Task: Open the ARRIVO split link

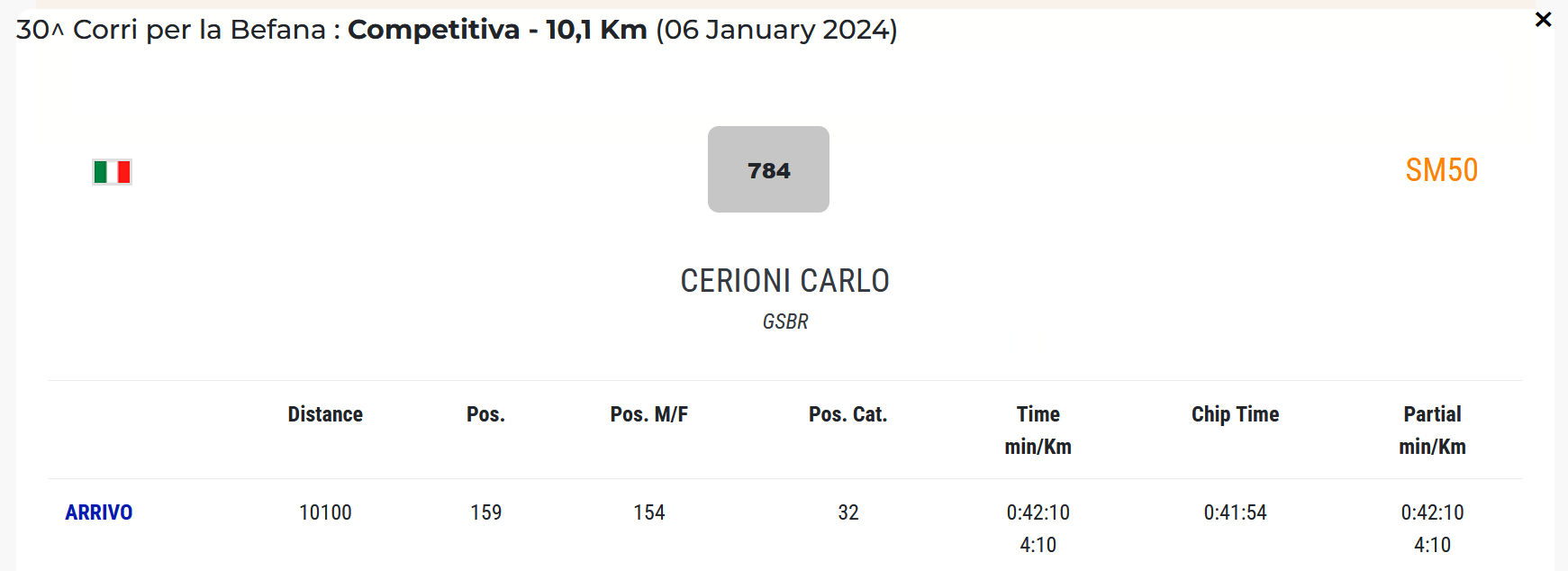Action: (x=99, y=512)
